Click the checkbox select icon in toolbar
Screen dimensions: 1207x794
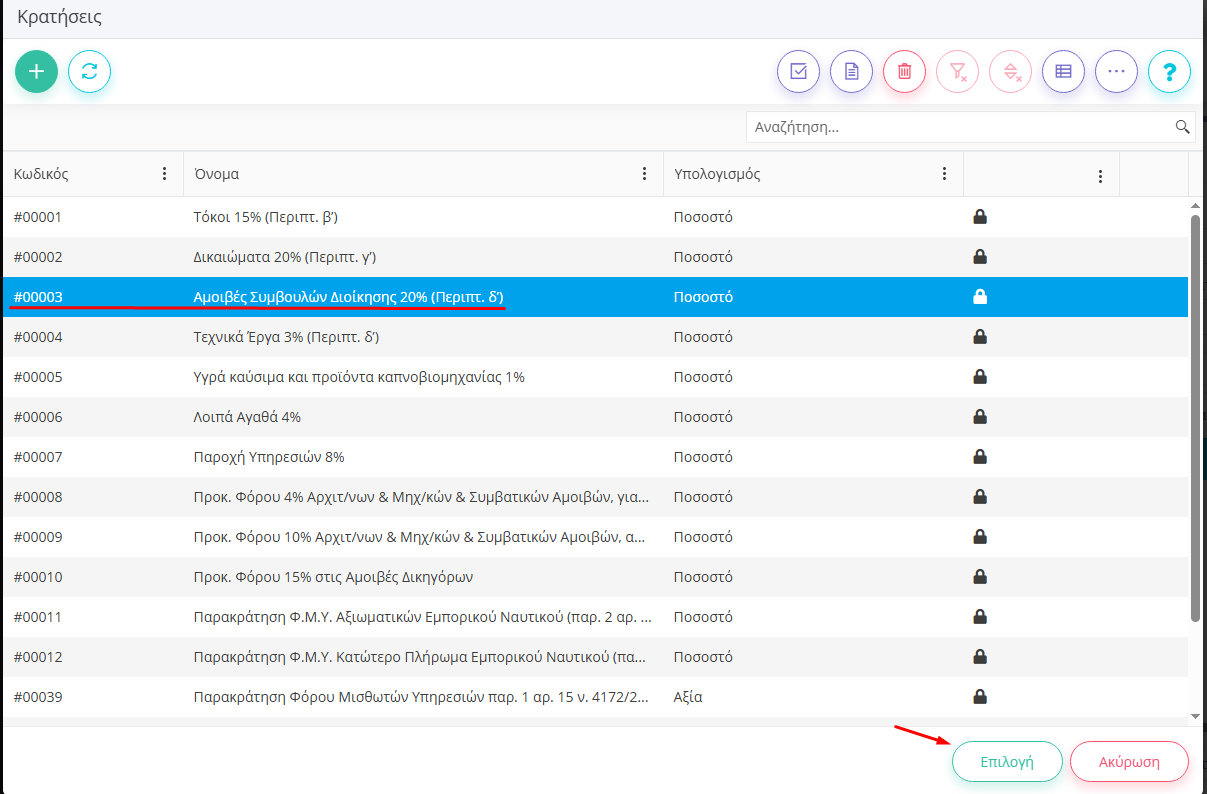798,72
